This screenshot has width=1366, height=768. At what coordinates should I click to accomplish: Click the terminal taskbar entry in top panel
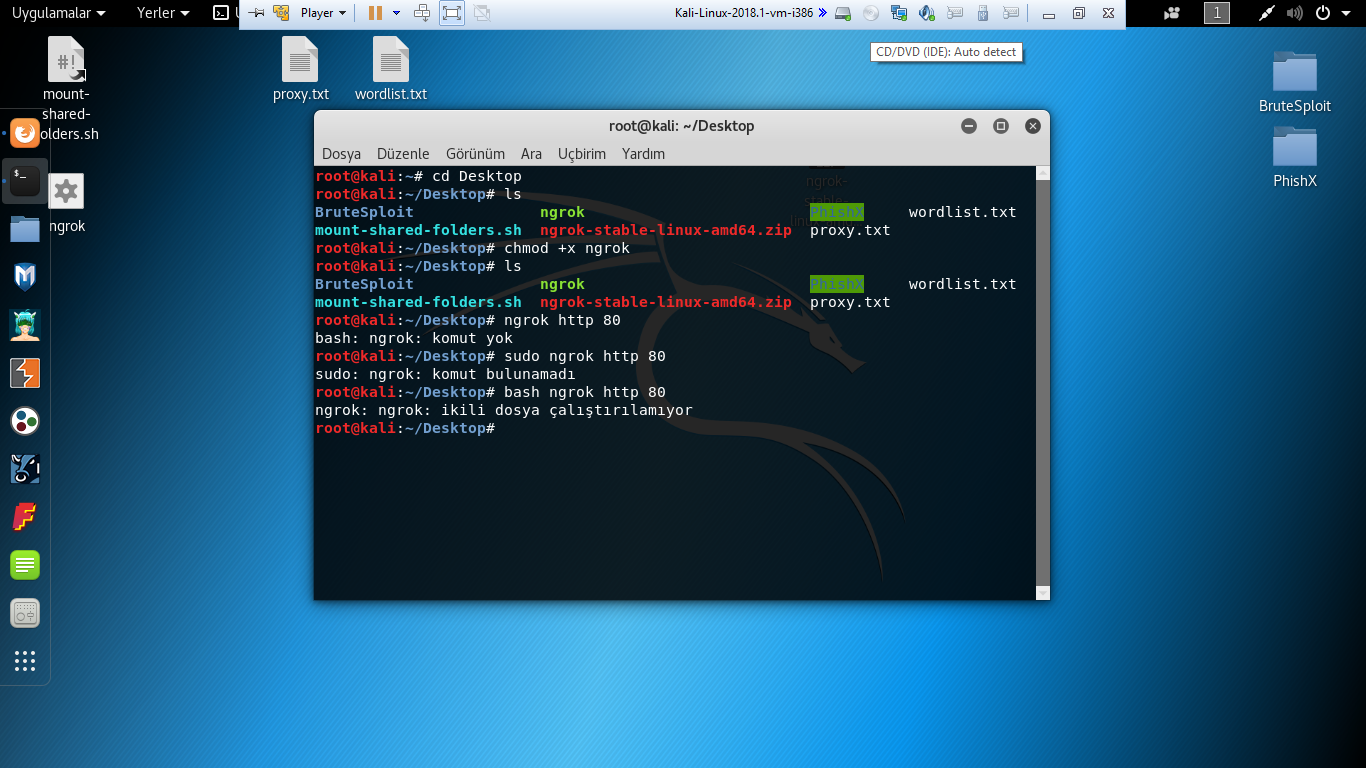click(x=226, y=13)
